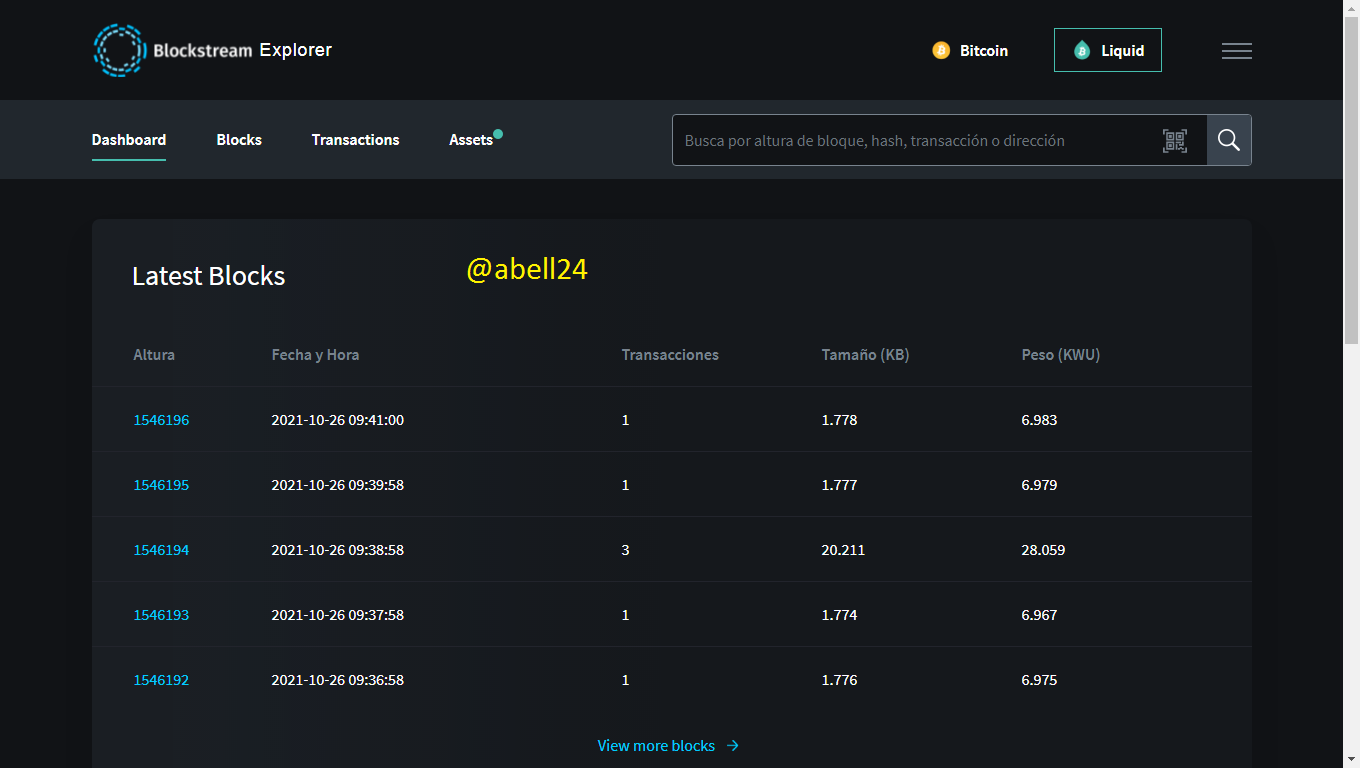
Task: Click weight value 6.975
Action: pos(1039,680)
